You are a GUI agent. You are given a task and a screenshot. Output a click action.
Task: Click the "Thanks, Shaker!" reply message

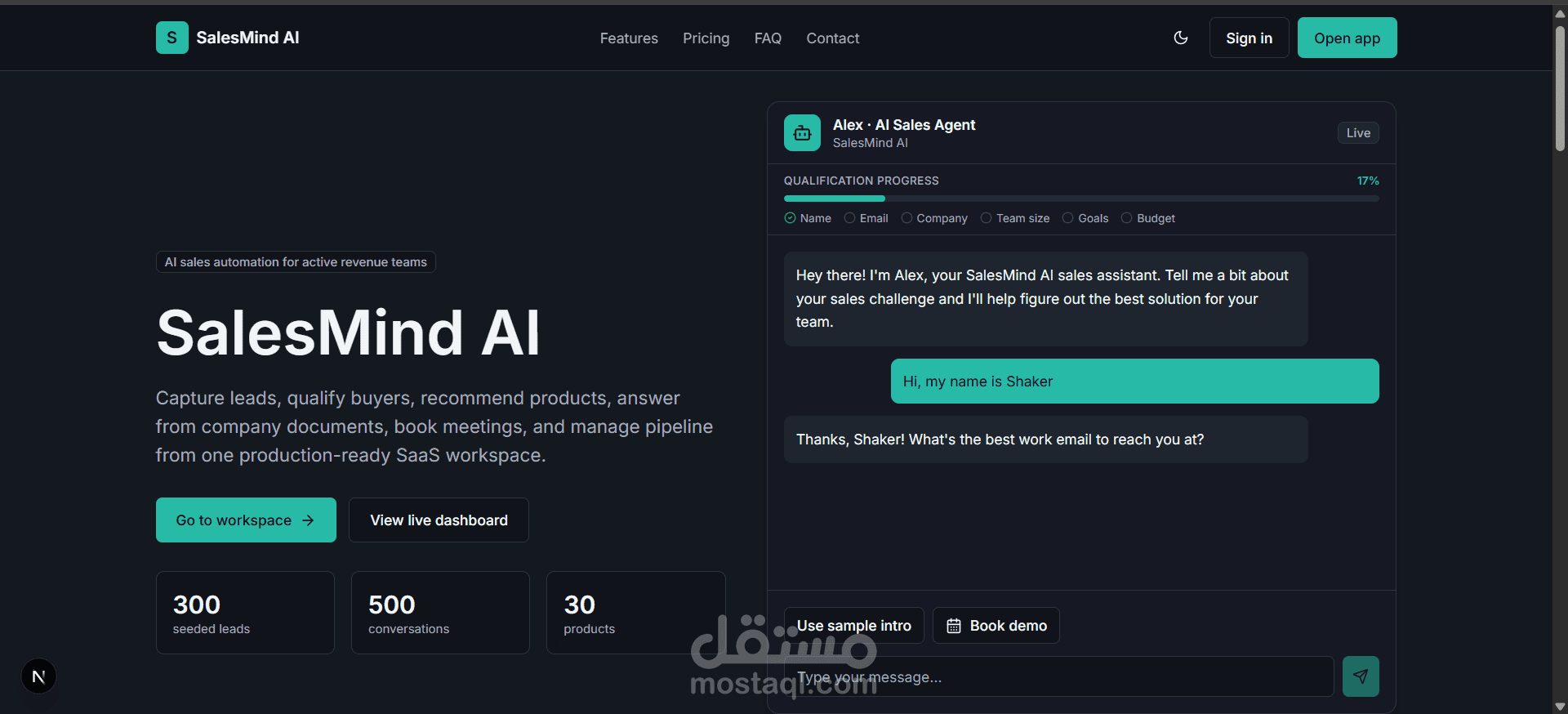pyautogui.click(x=1046, y=440)
